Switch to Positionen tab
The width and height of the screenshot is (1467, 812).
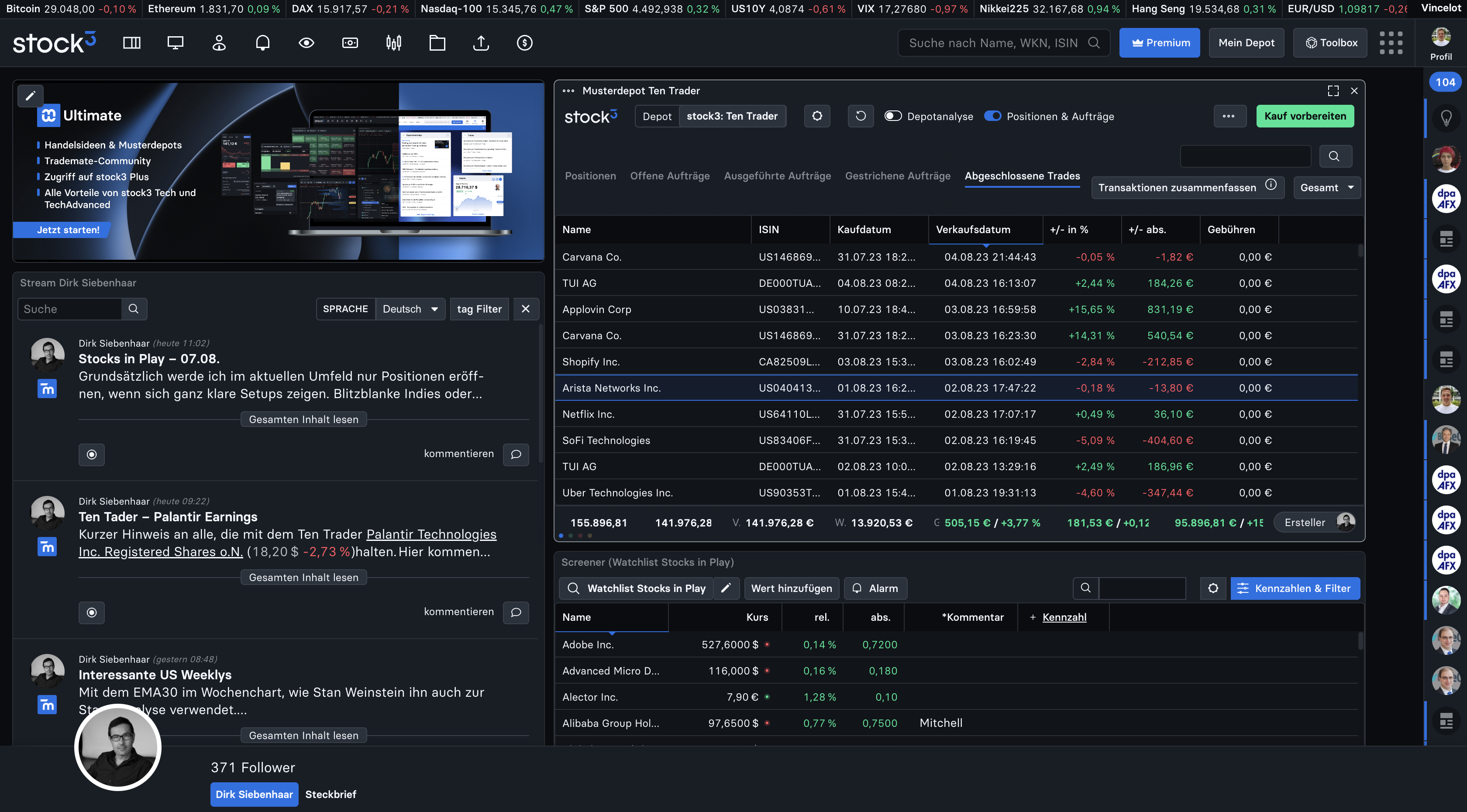(590, 176)
